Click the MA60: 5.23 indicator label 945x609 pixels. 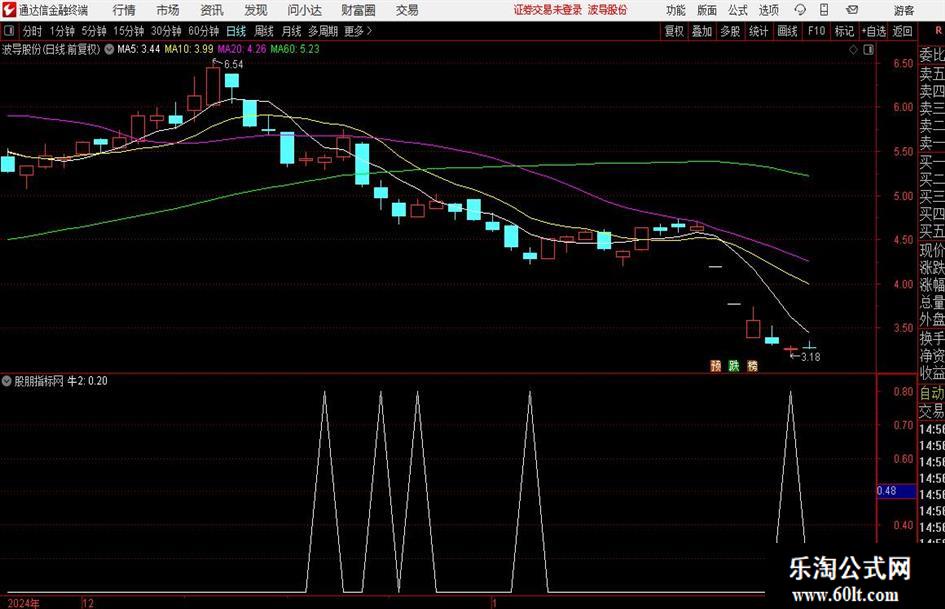pos(295,49)
